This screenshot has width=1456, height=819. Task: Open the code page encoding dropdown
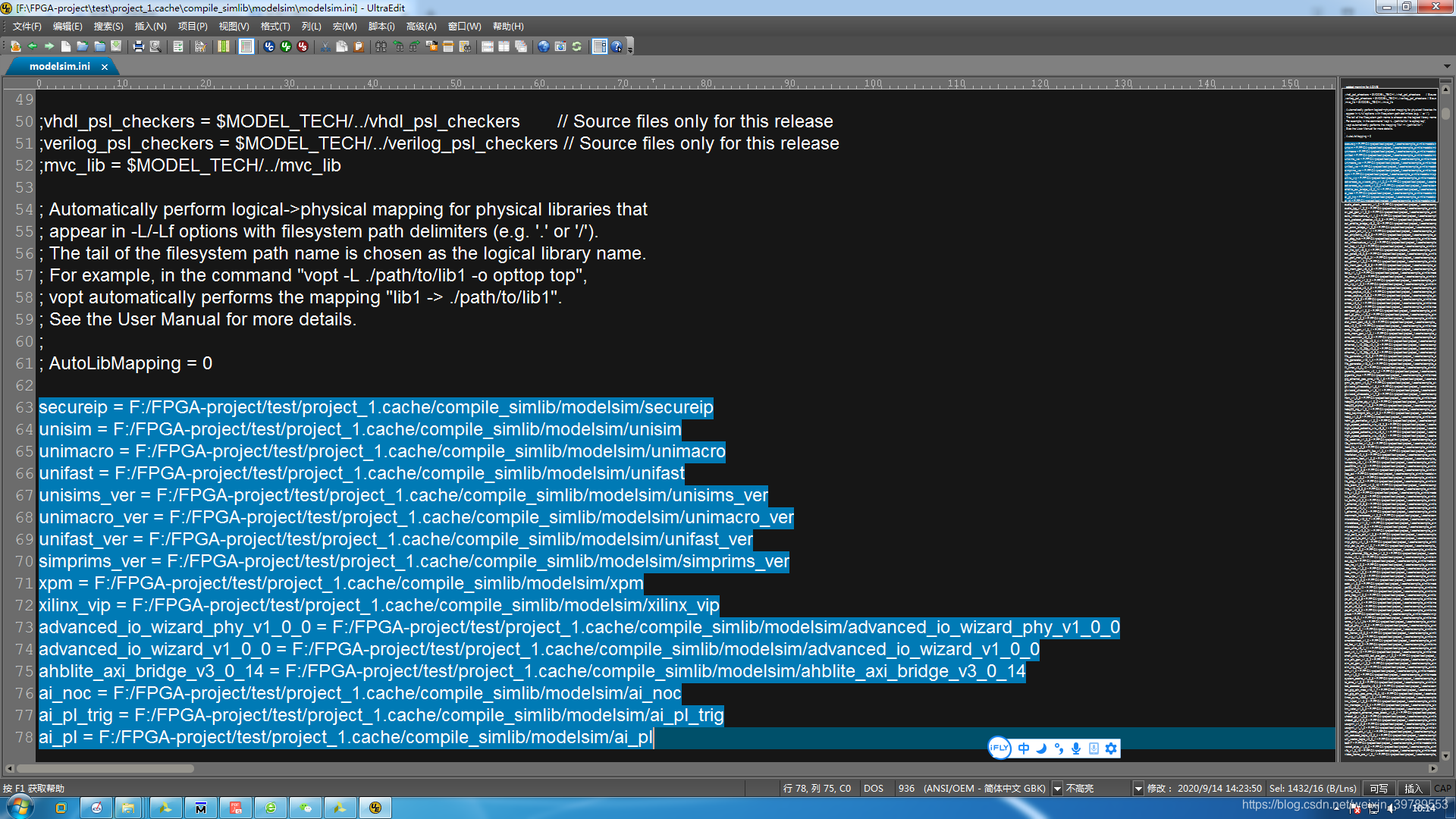coord(1057,789)
